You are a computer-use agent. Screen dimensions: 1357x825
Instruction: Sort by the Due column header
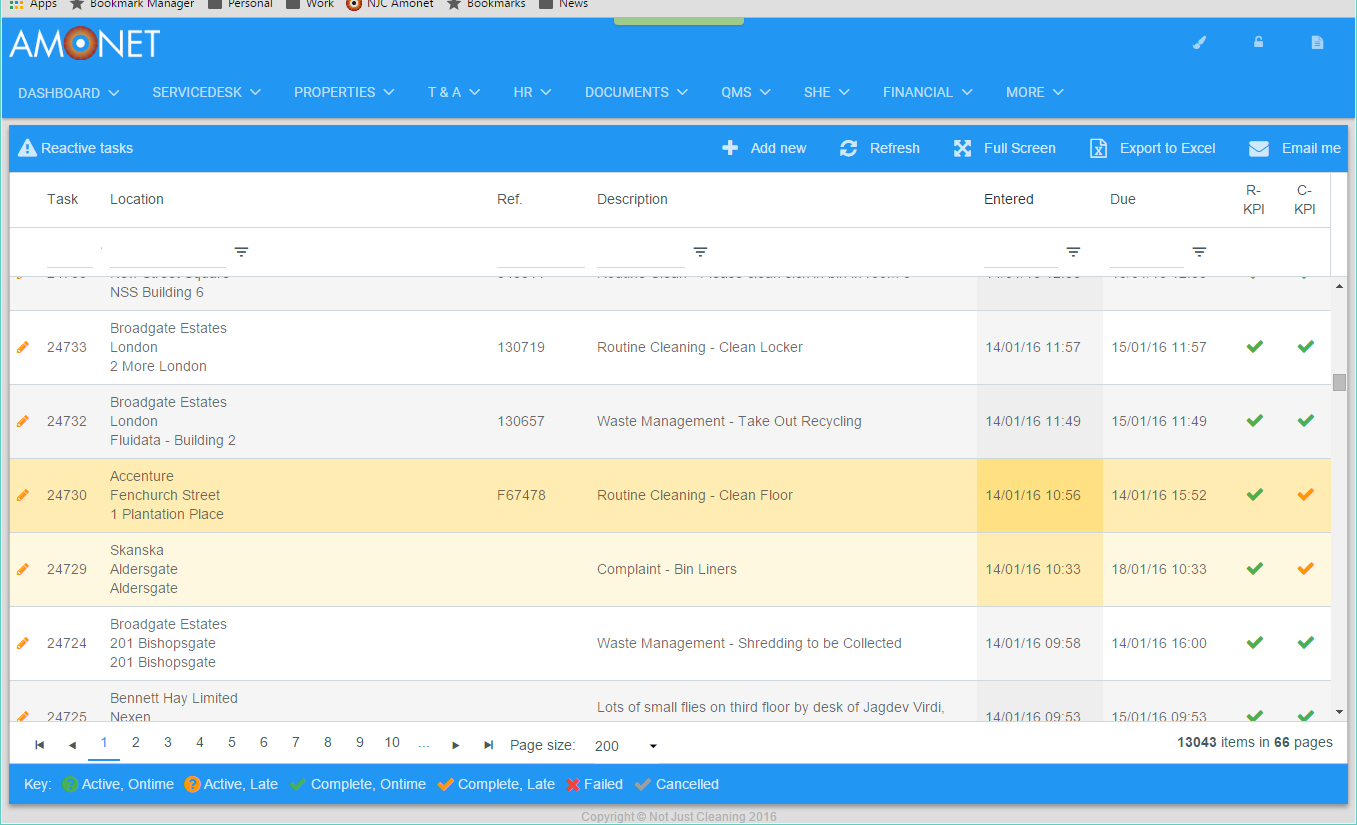pyautogui.click(x=1123, y=199)
